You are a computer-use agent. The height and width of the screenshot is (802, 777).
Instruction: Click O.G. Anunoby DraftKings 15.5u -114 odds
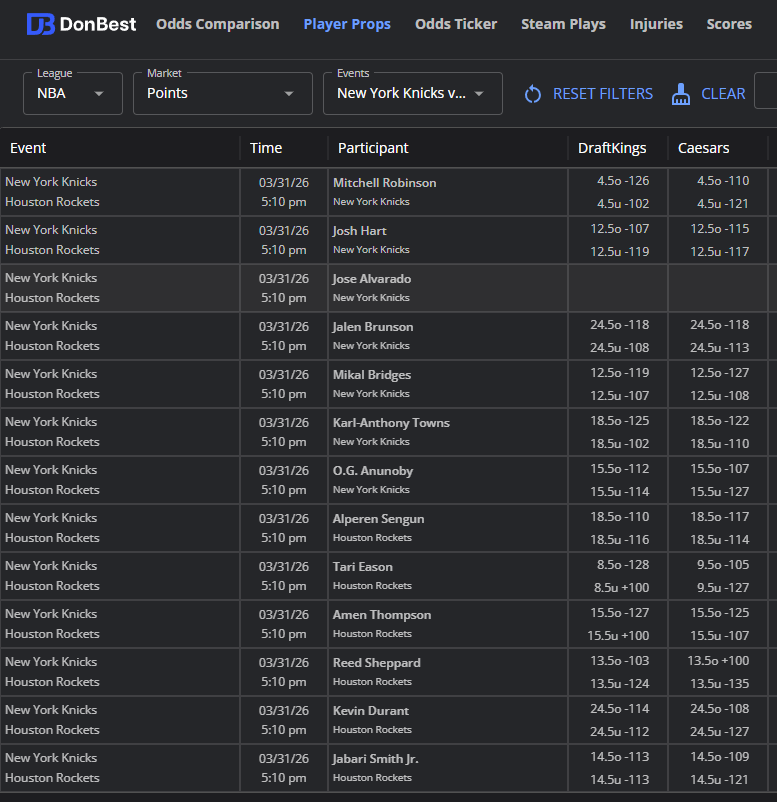click(619, 492)
